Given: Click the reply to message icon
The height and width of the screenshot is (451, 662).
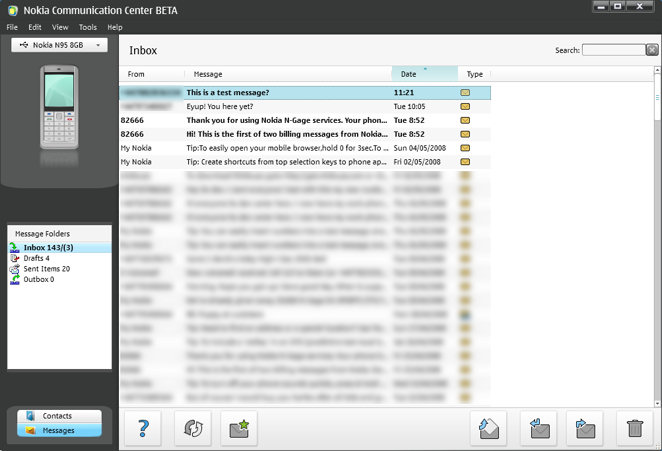Looking at the screenshot, I should click(x=539, y=428).
